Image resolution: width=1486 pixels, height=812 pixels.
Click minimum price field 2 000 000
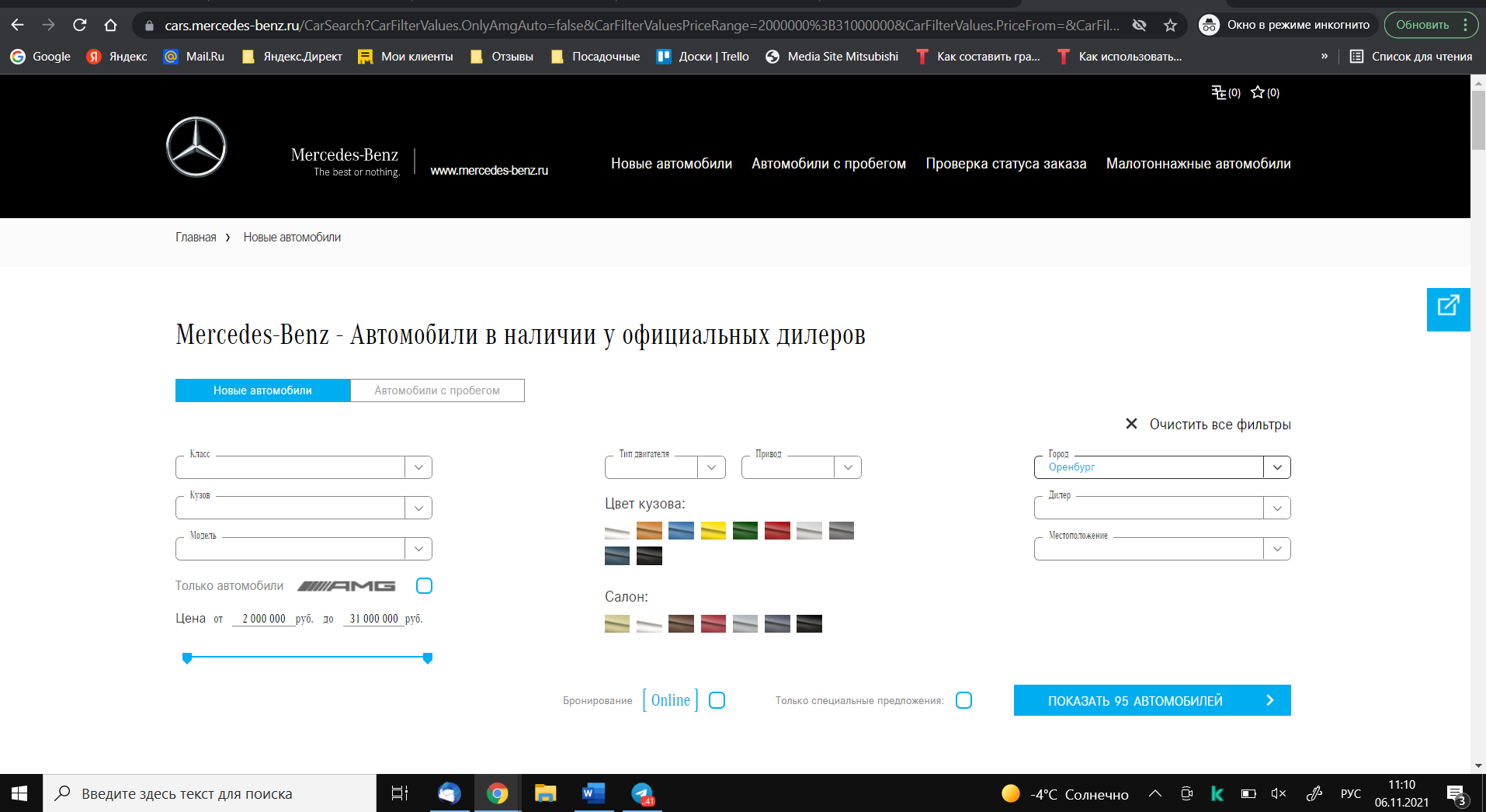coord(263,619)
